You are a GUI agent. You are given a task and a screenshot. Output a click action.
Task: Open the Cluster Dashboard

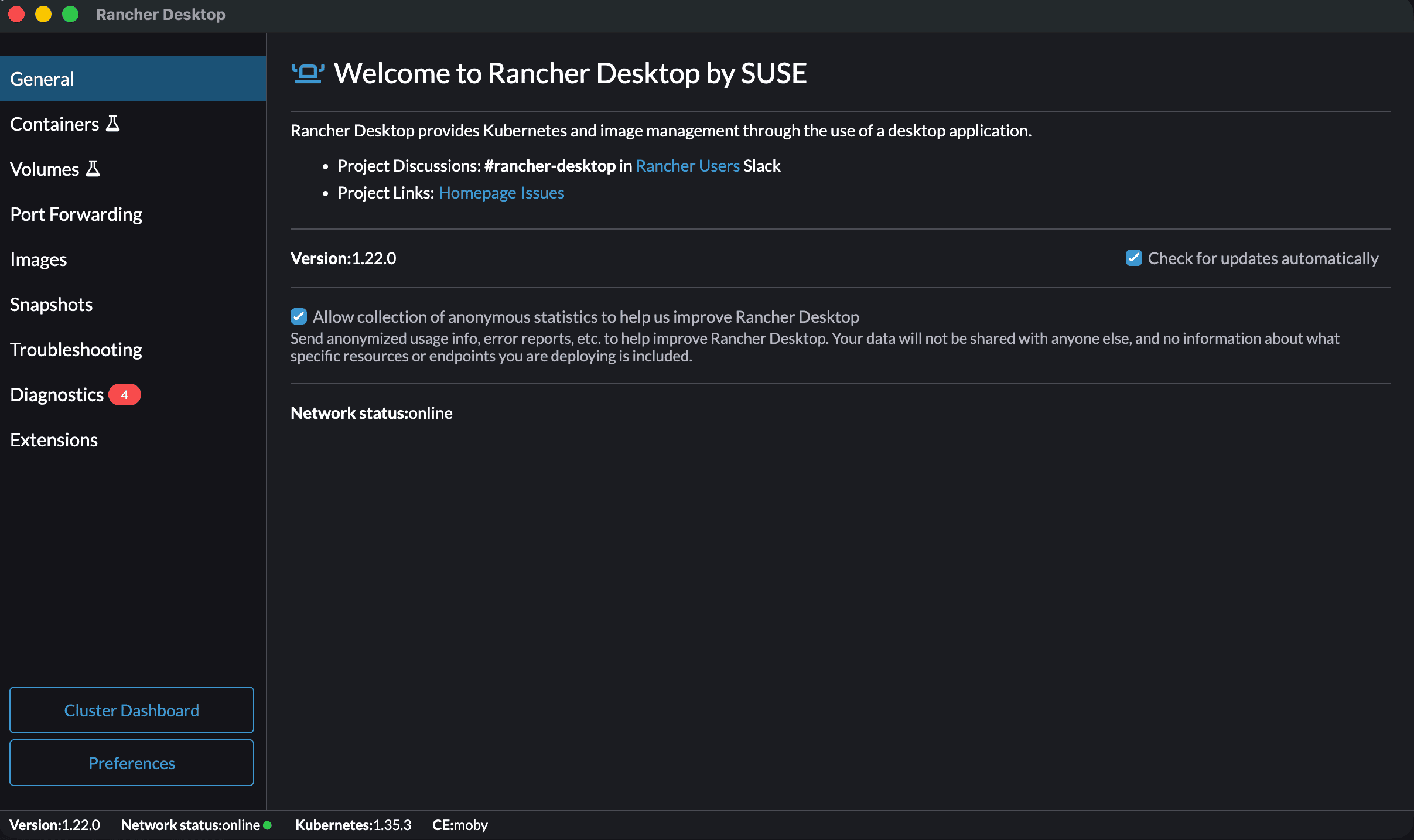[x=131, y=710]
